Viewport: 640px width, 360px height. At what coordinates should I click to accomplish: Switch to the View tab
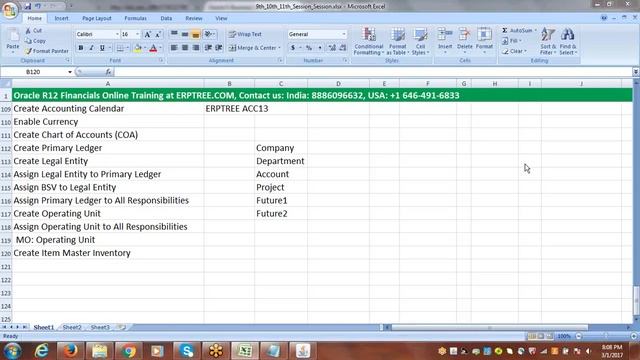pyautogui.click(x=221, y=18)
